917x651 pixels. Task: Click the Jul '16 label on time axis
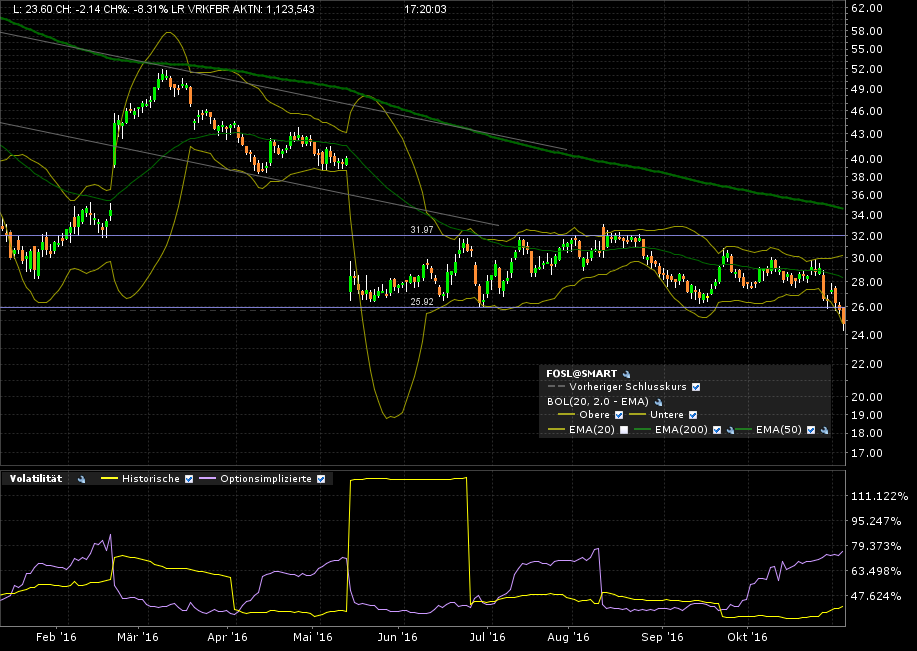point(485,636)
